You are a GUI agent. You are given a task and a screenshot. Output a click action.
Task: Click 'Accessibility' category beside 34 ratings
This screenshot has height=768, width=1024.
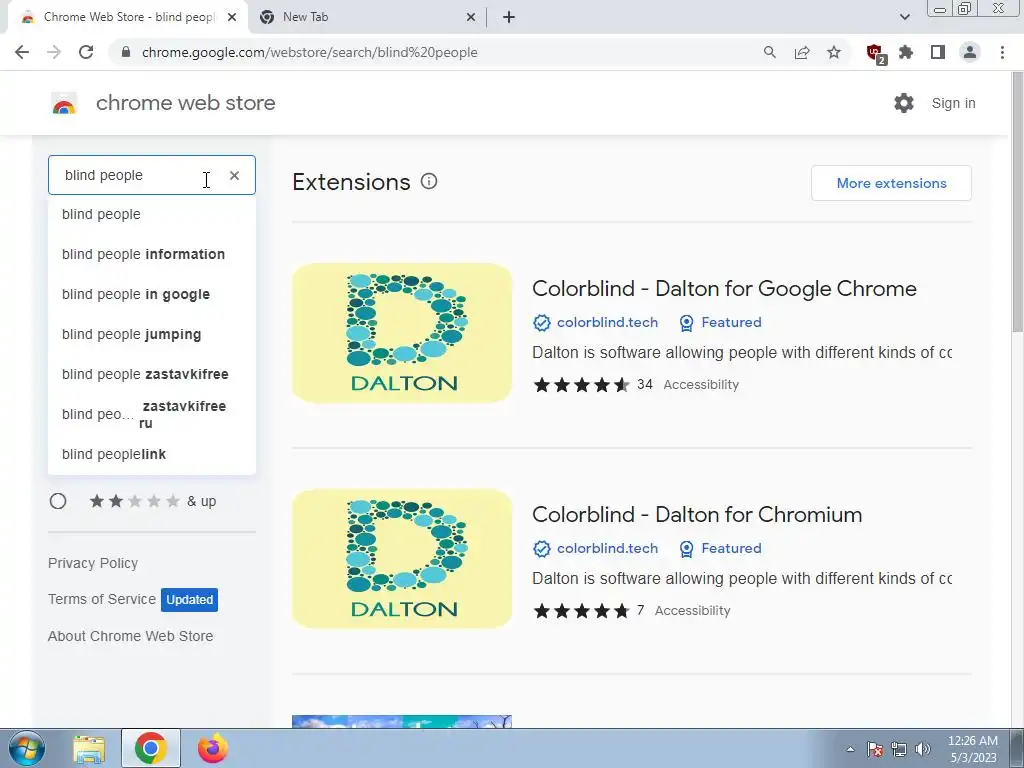click(x=701, y=385)
